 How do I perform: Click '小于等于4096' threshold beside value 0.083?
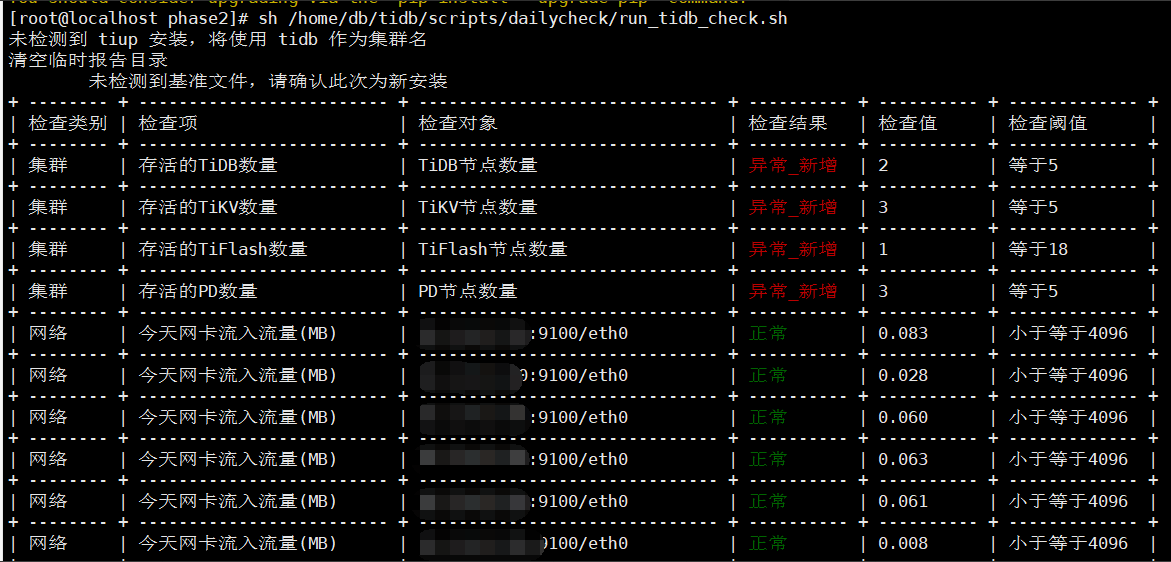(1068, 333)
